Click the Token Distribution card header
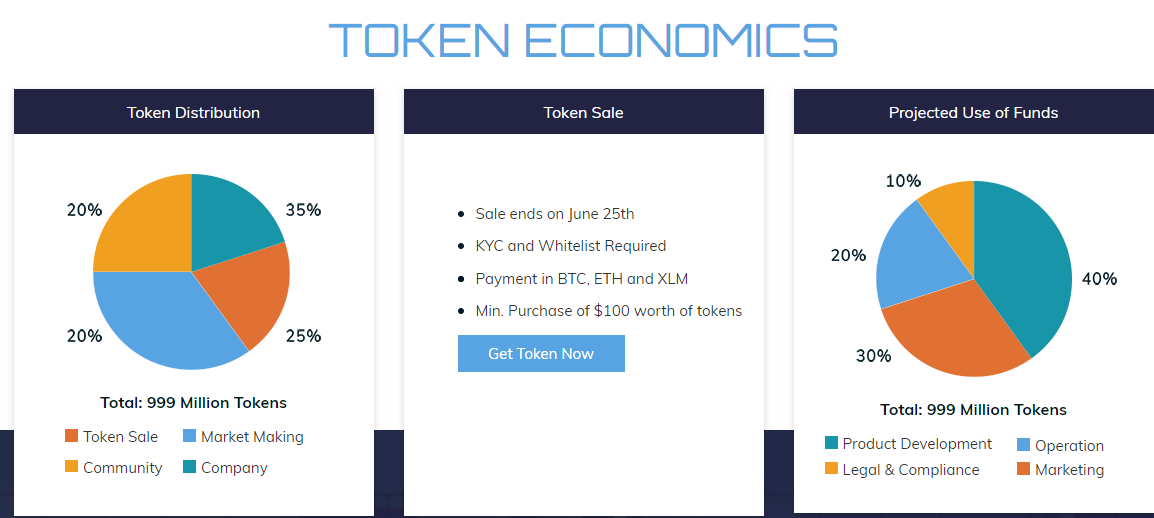Screen dimensions: 1154x518 pos(194,112)
